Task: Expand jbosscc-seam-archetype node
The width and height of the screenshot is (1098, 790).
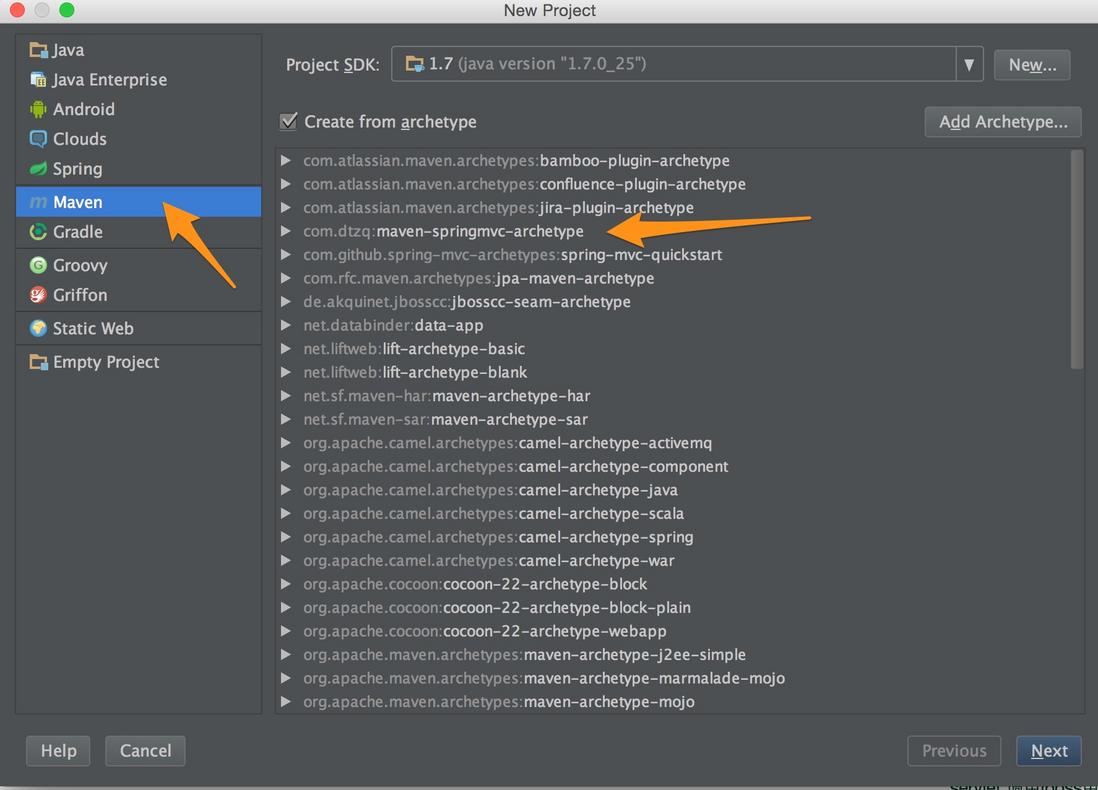Action: [286, 302]
